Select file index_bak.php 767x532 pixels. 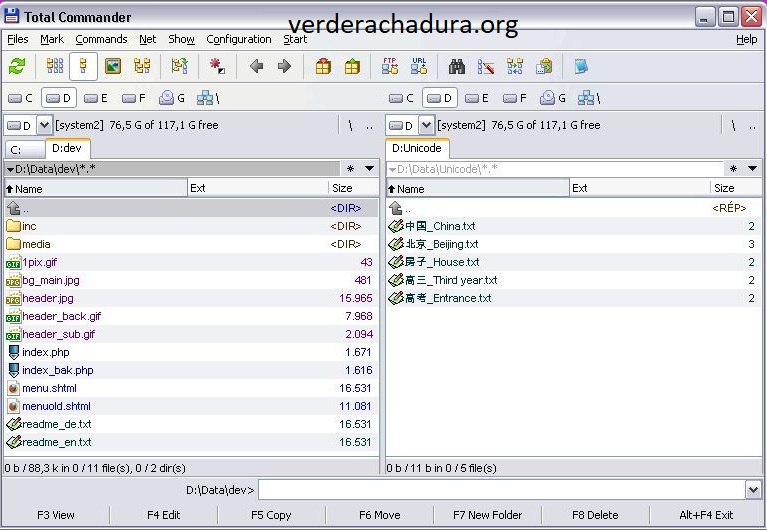pos(191,370)
